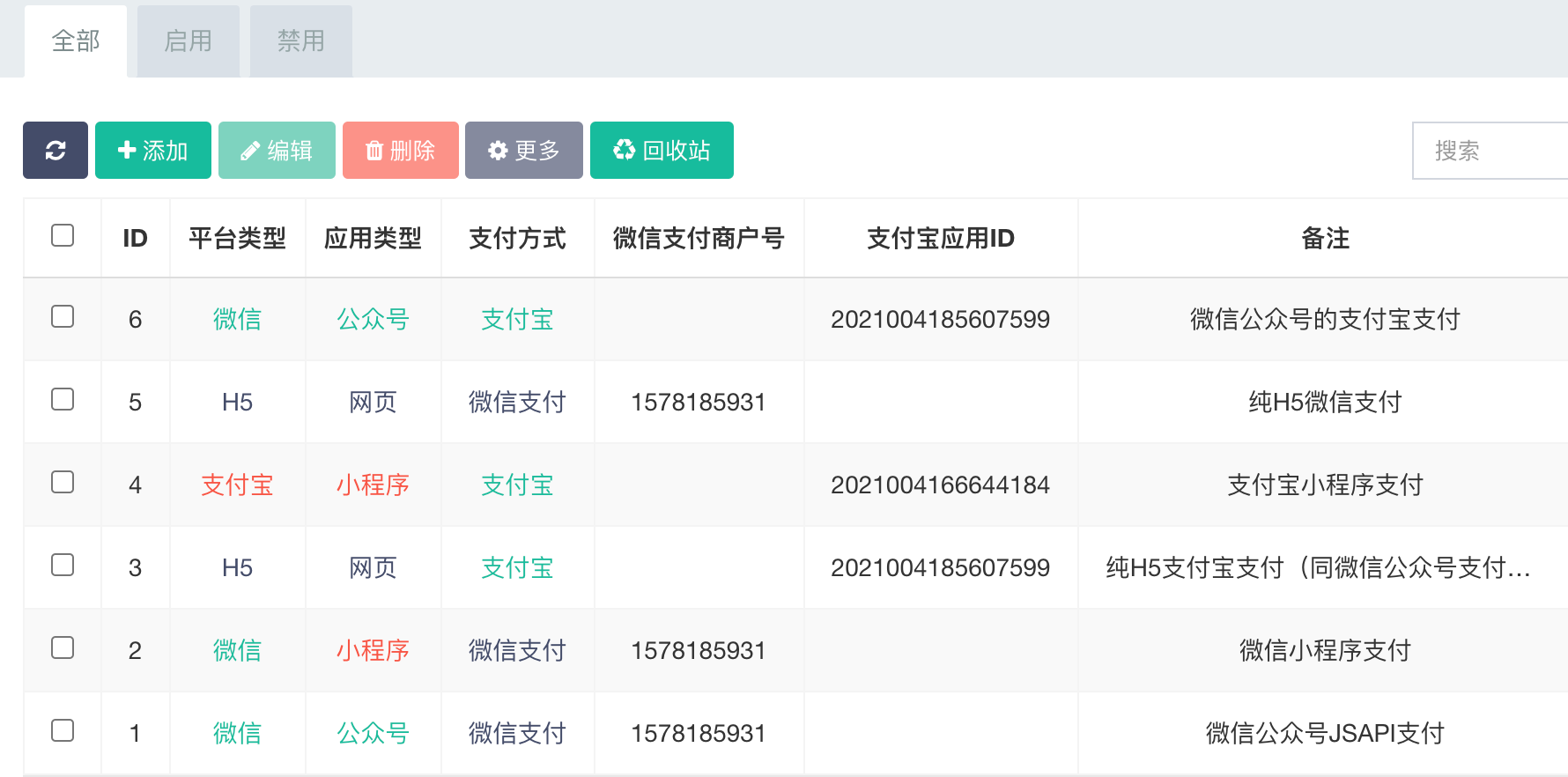The height and width of the screenshot is (777, 1568).
Task: Sort by the ID column header
Action: coord(135,238)
